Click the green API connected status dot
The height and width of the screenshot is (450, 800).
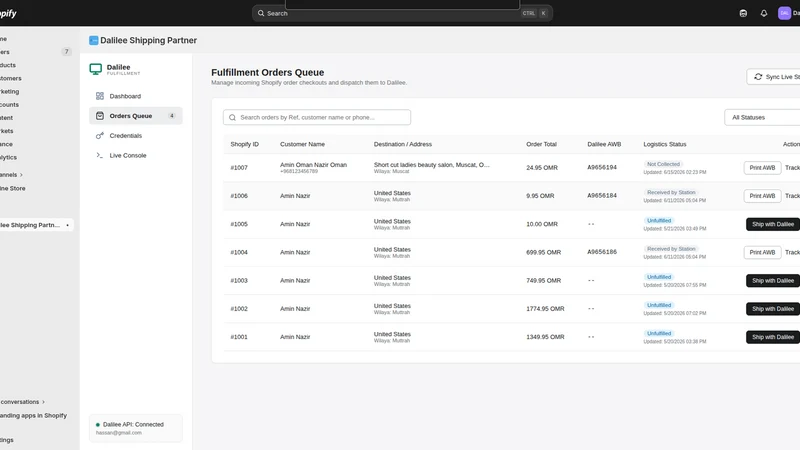(x=97, y=424)
